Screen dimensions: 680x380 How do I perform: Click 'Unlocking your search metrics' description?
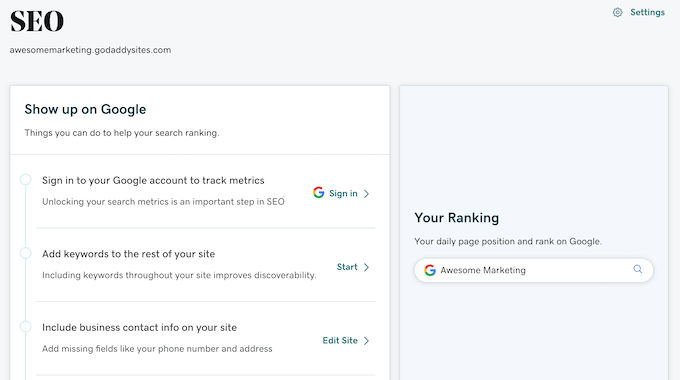click(x=163, y=202)
